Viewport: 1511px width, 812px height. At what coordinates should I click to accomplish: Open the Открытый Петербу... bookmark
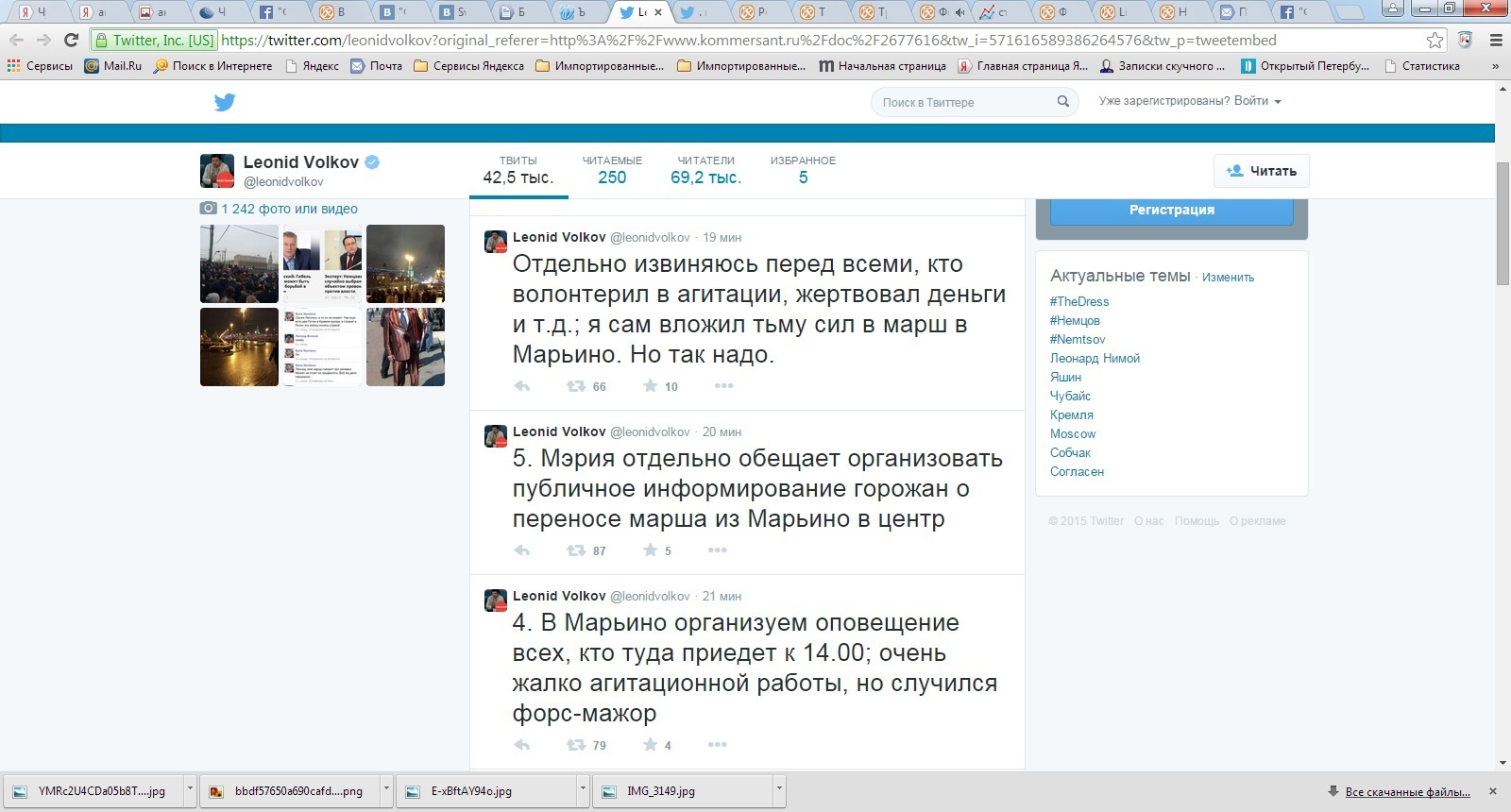[1304, 66]
